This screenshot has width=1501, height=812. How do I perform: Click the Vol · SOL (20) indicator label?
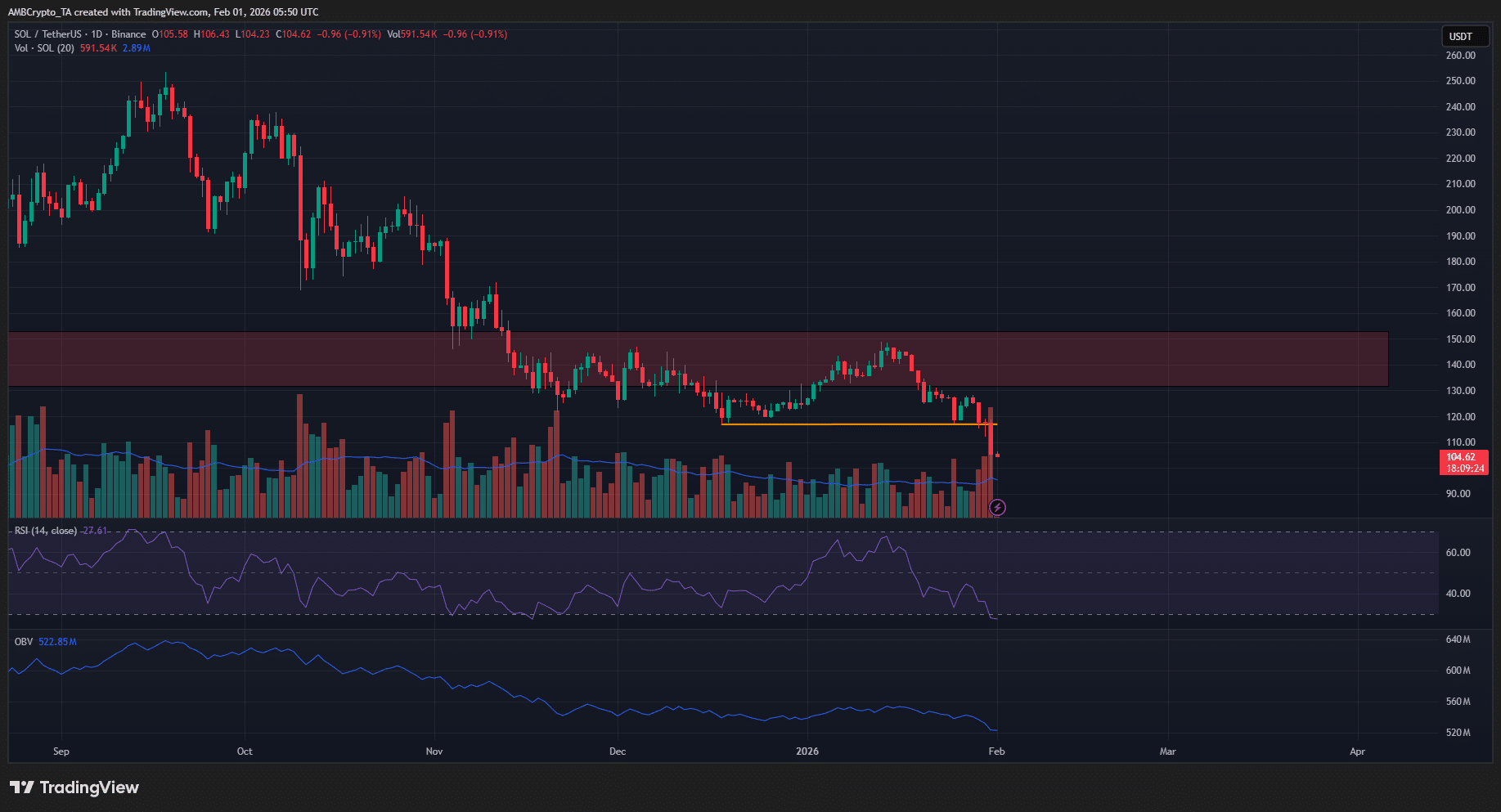coord(44,48)
